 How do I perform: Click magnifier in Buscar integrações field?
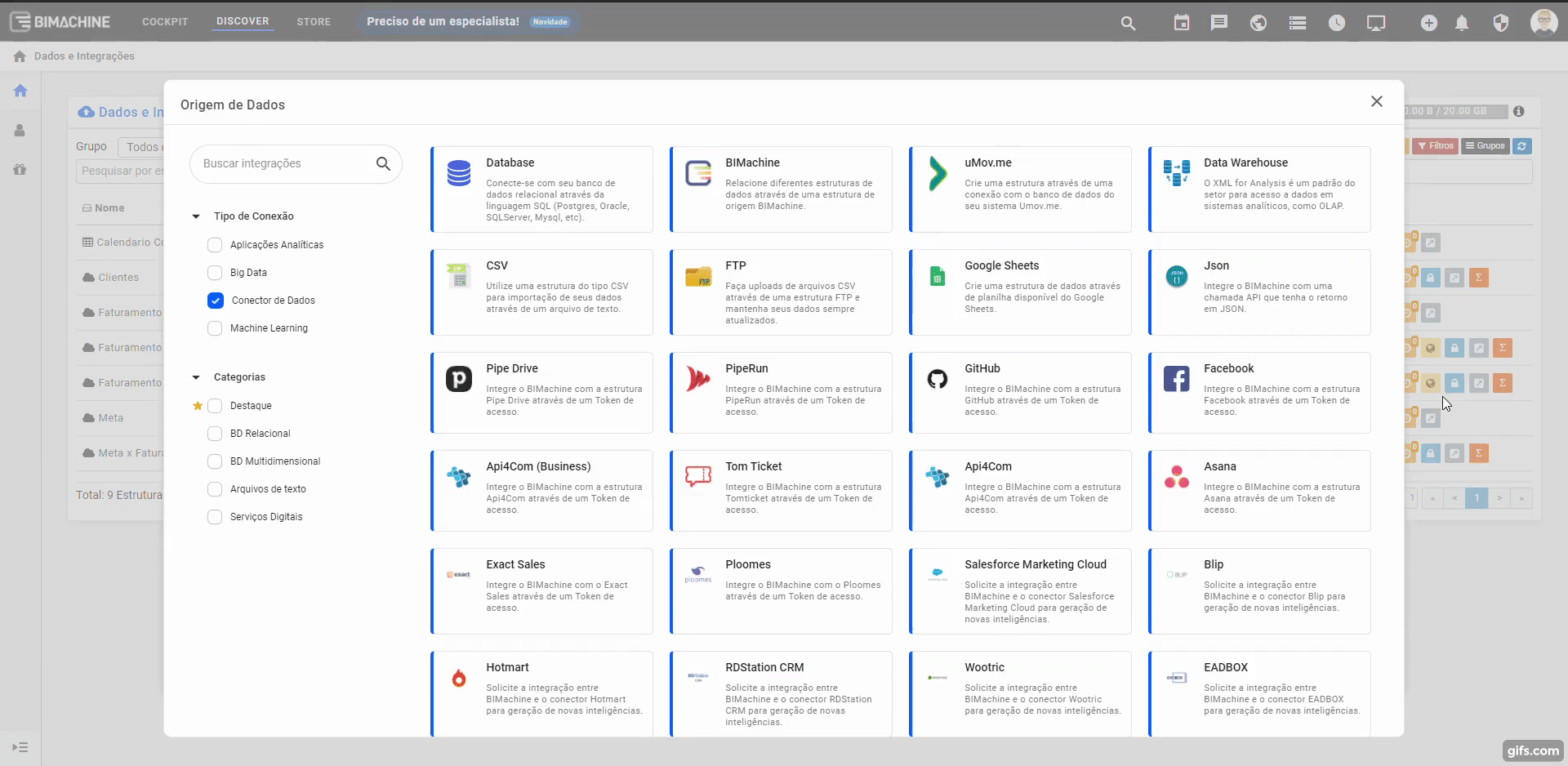(x=383, y=163)
